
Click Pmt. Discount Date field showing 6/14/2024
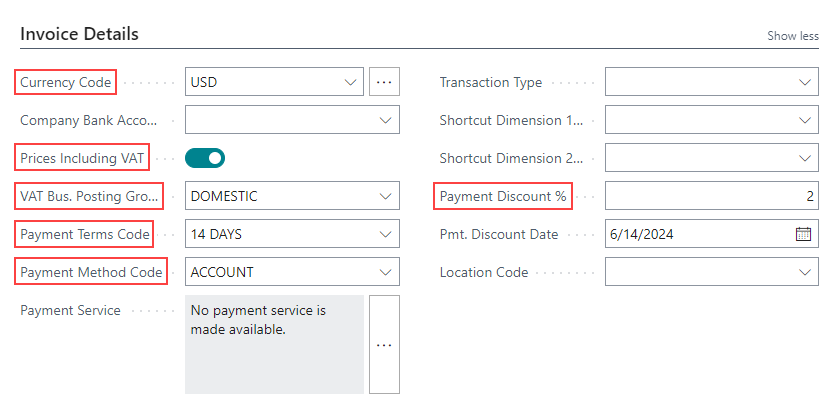point(697,234)
